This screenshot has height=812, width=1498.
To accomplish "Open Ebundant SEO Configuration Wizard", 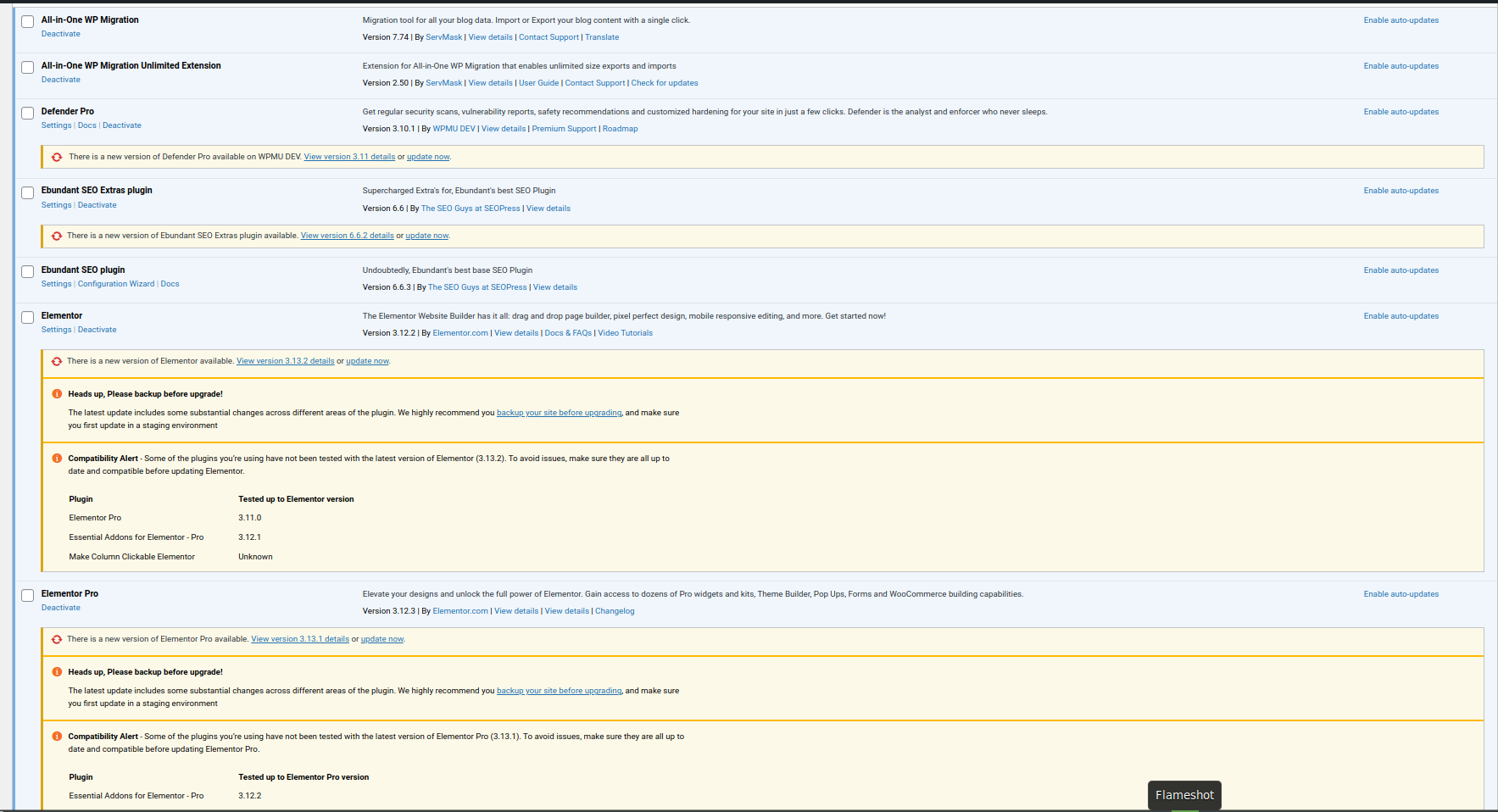I will 116,284.
